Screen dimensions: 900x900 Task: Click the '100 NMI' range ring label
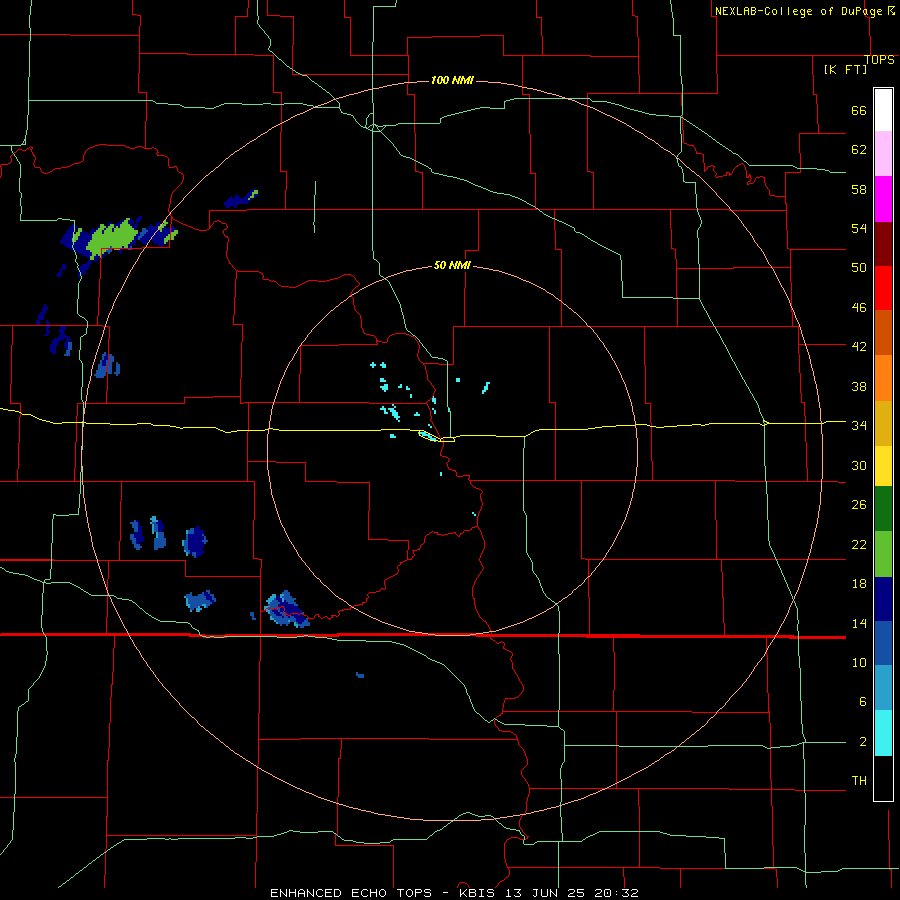[x=452, y=80]
